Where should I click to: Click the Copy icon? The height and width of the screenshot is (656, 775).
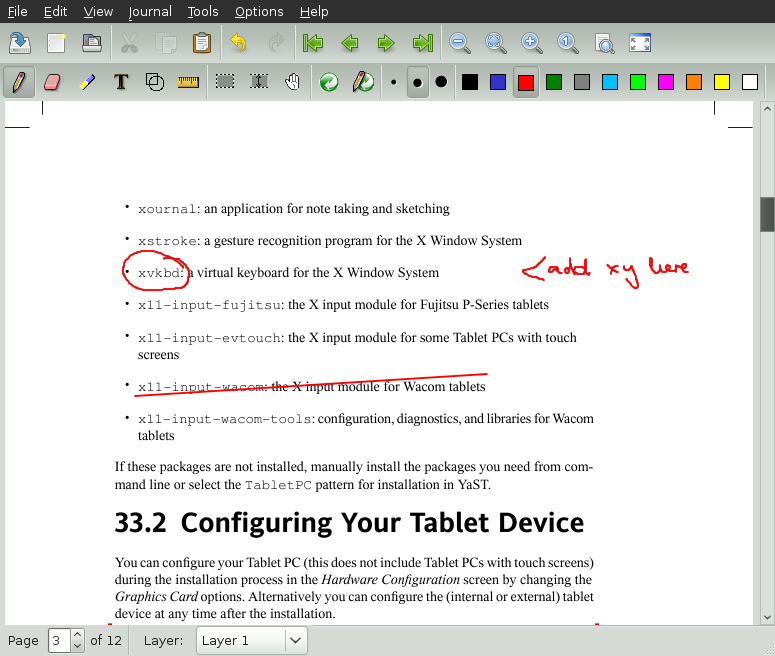(x=166, y=43)
